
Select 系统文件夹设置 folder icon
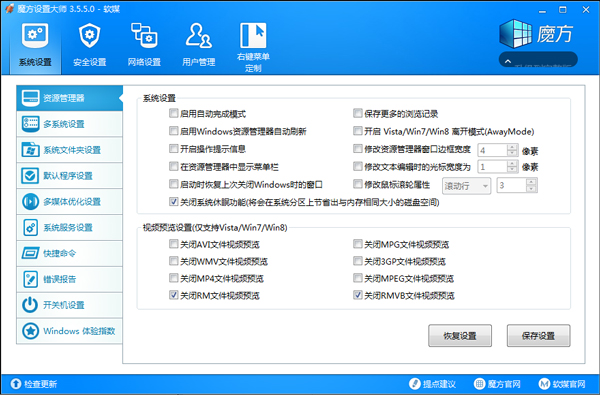click(30, 150)
